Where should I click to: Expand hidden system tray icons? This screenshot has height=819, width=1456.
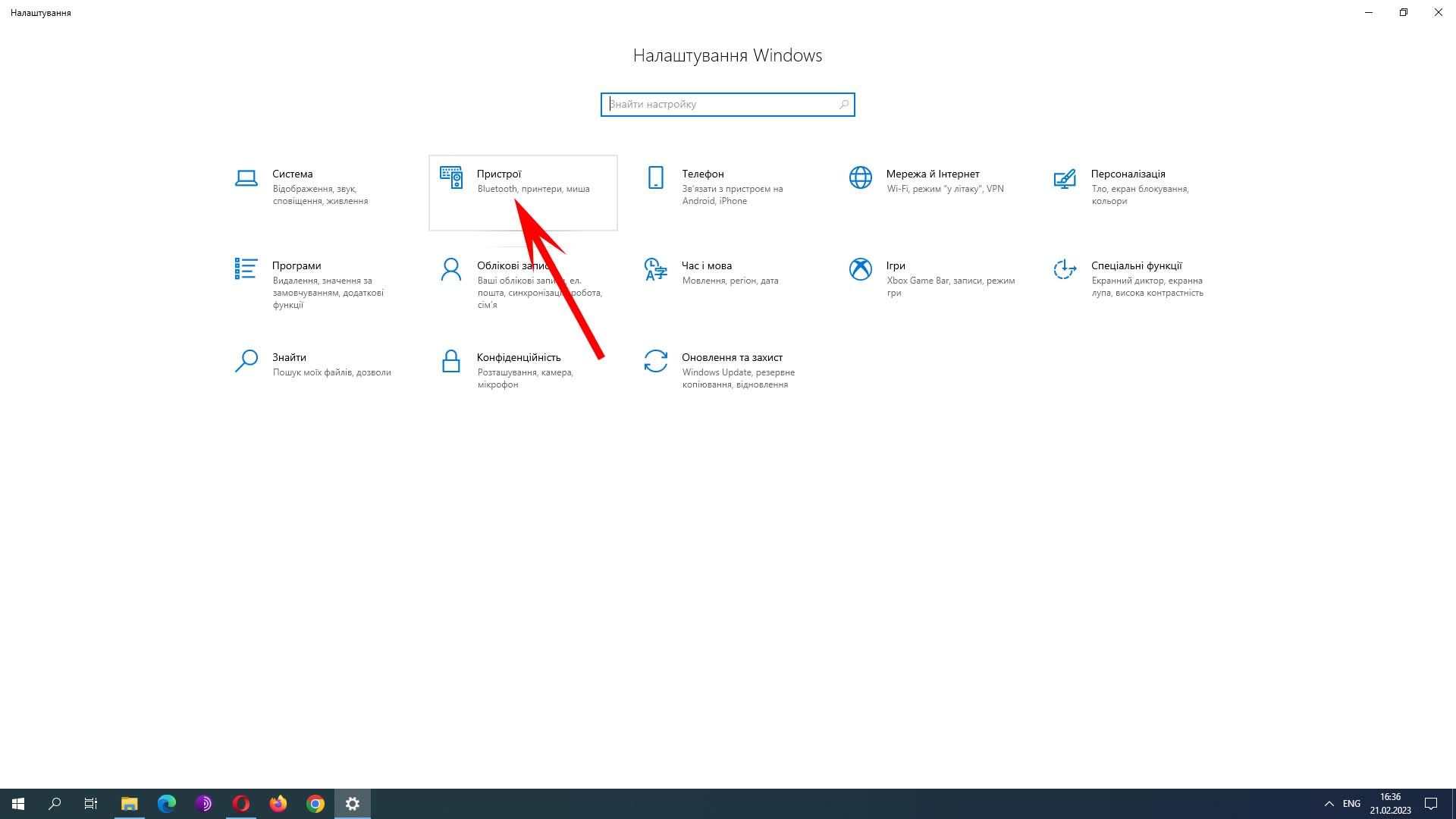(x=1329, y=804)
